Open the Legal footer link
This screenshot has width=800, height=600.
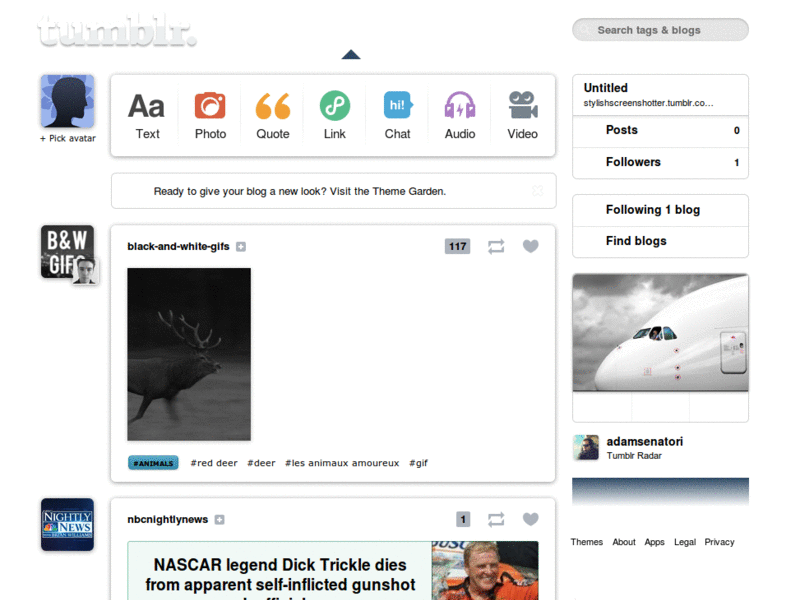pyautogui.click(x=685, y=542)
